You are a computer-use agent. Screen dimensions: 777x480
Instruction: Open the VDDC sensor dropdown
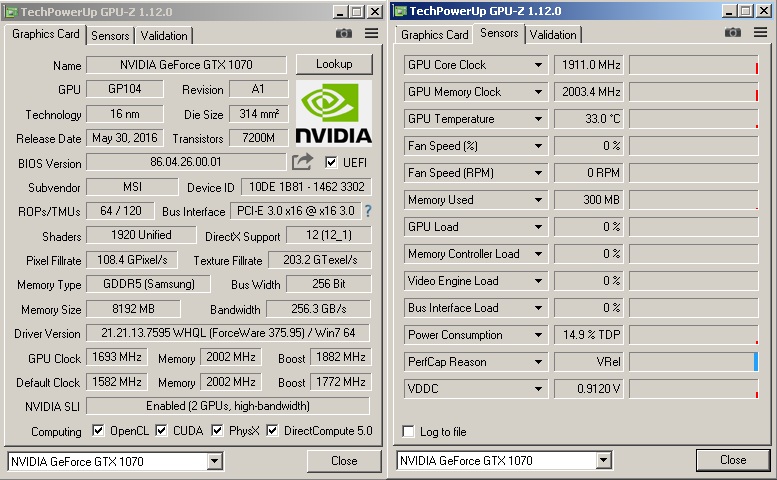[x=538, y=389]
